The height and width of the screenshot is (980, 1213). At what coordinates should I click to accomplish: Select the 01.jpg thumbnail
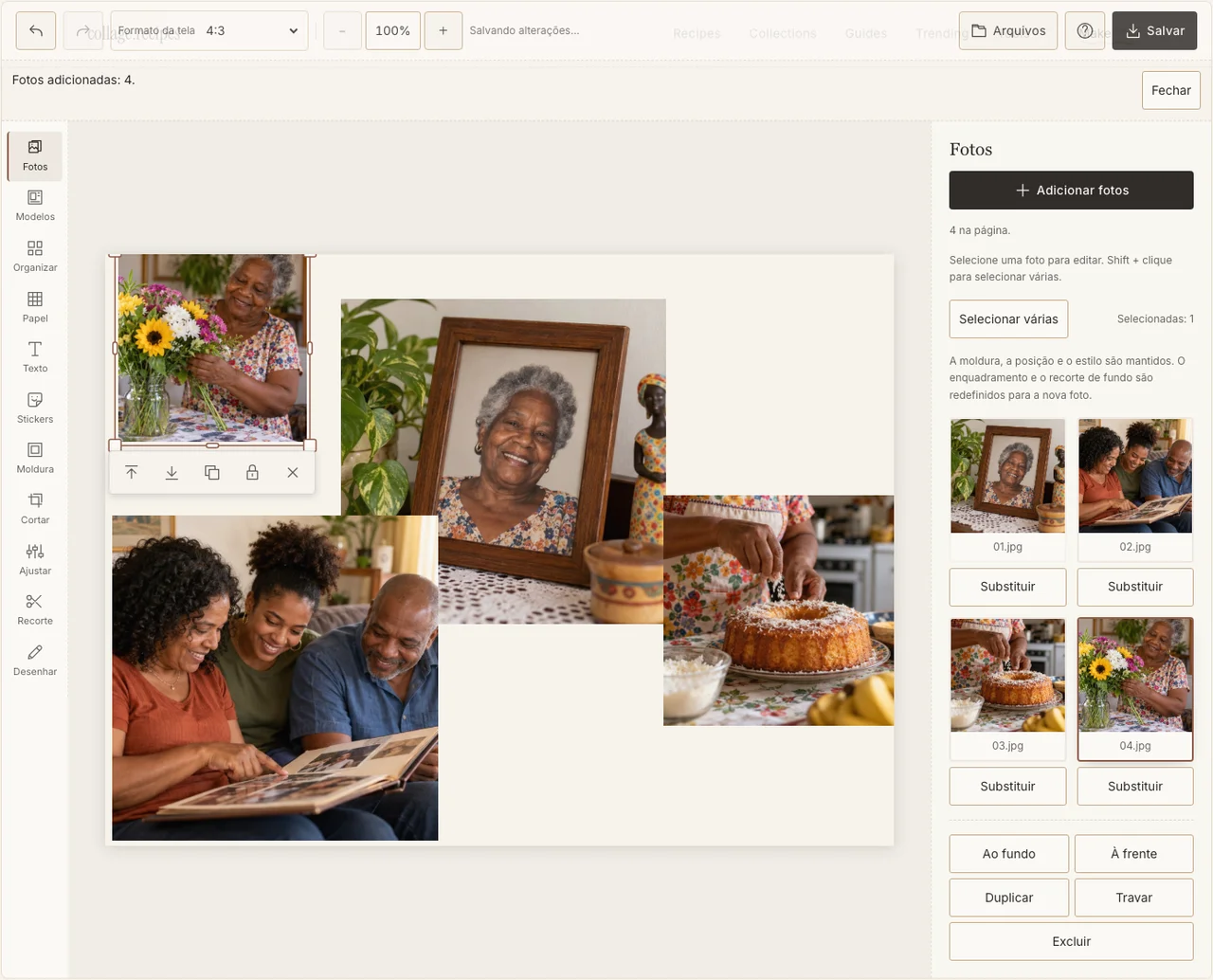click(x=1007, y=488)
